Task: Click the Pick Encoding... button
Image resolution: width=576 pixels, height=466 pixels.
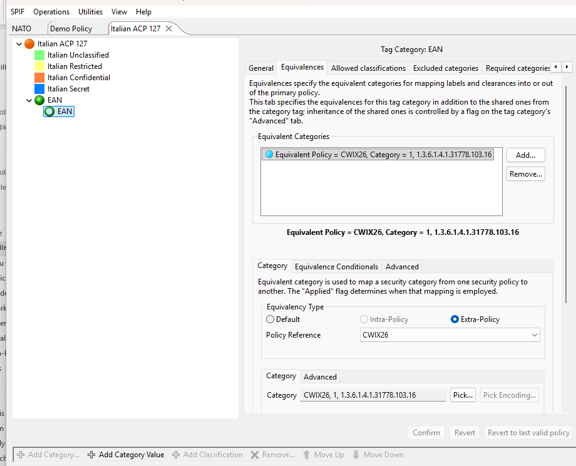Action: pyautogui.click(x=509, y=395)
